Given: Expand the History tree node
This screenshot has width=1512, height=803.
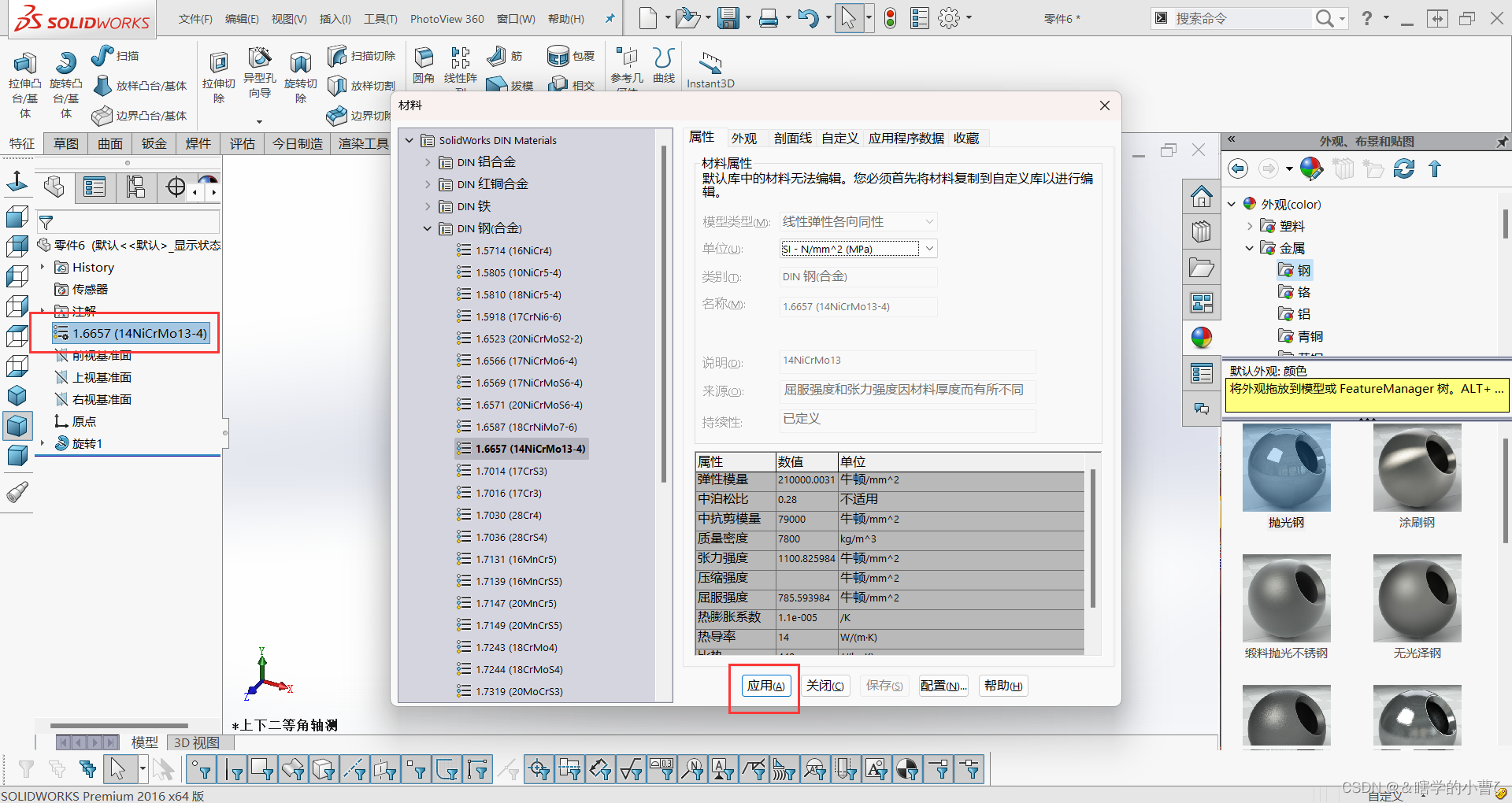Looking at the screenshot, I should tap(43, 267).
